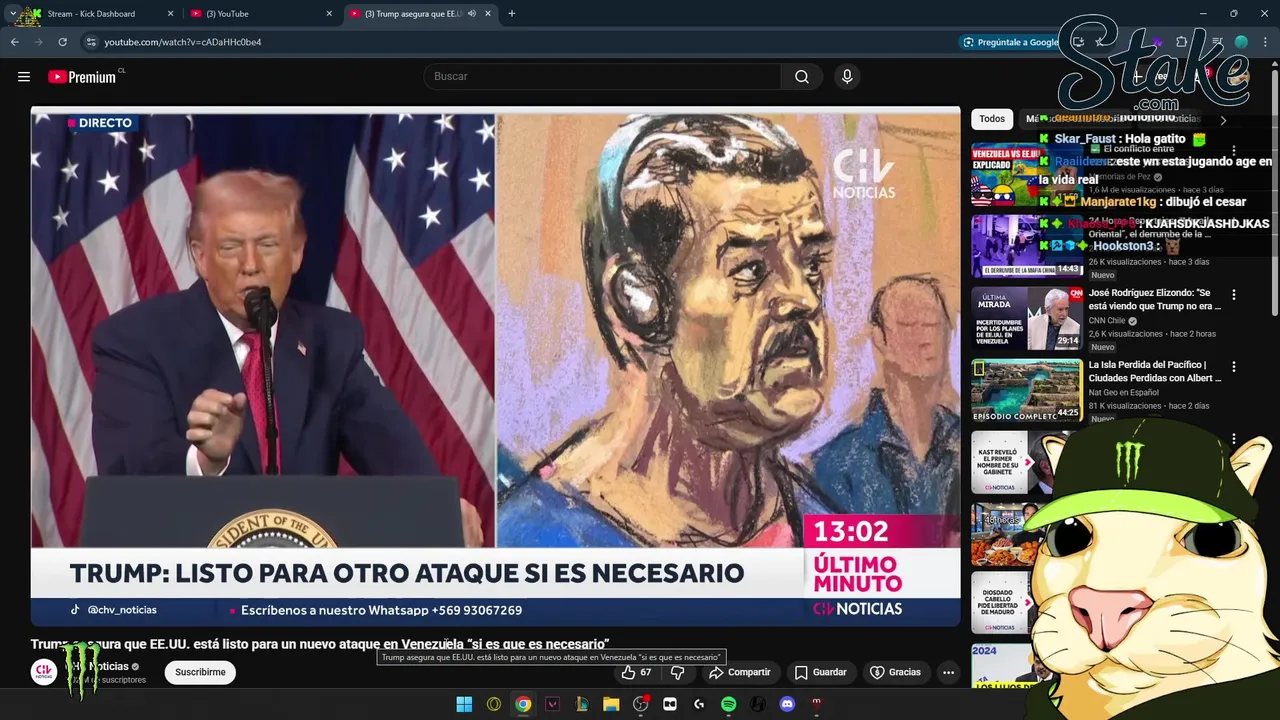
Task: Open La Isla Perdida del Pacífico video title
Action: tap(1155, 371)
